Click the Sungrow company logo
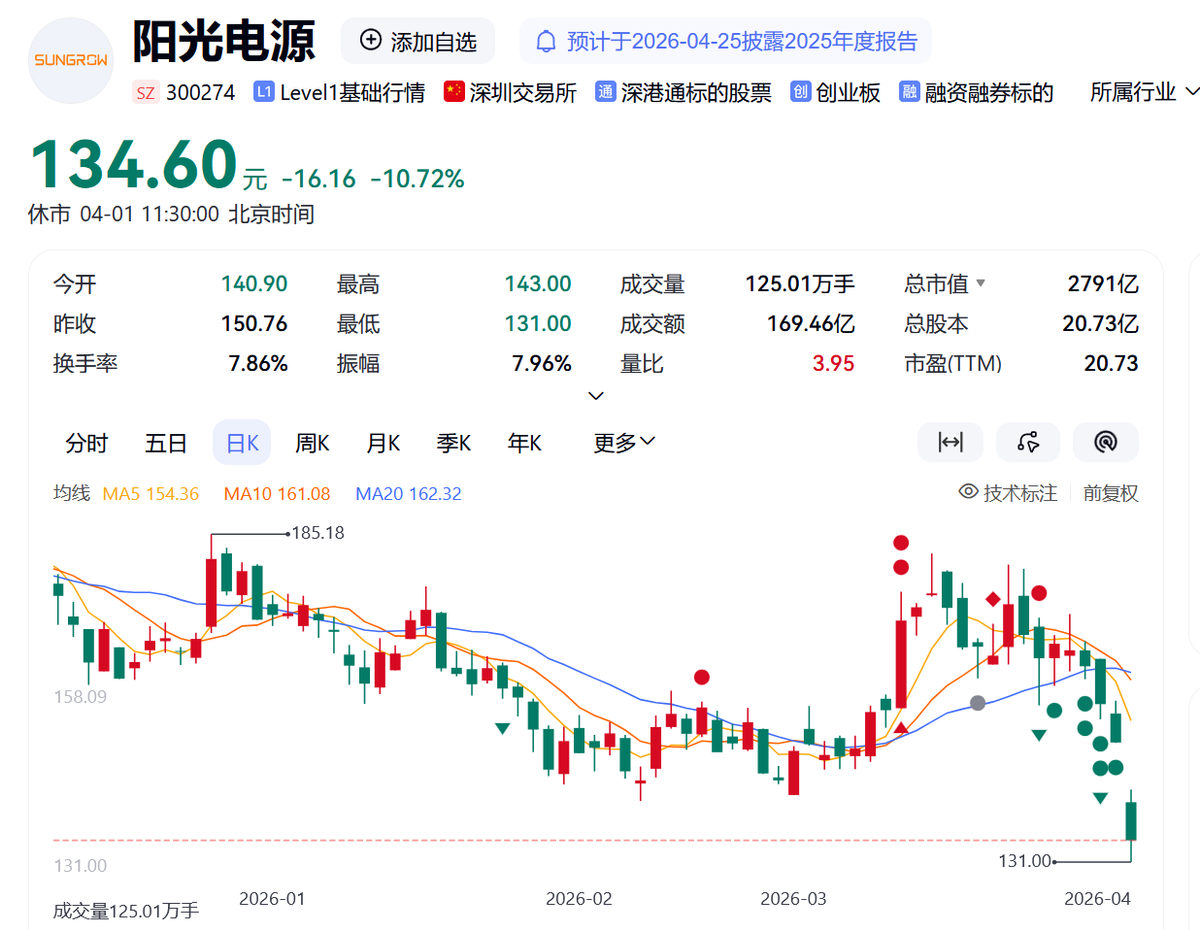This screenshot has width=1200, height=930. click(x=71, y=60)
